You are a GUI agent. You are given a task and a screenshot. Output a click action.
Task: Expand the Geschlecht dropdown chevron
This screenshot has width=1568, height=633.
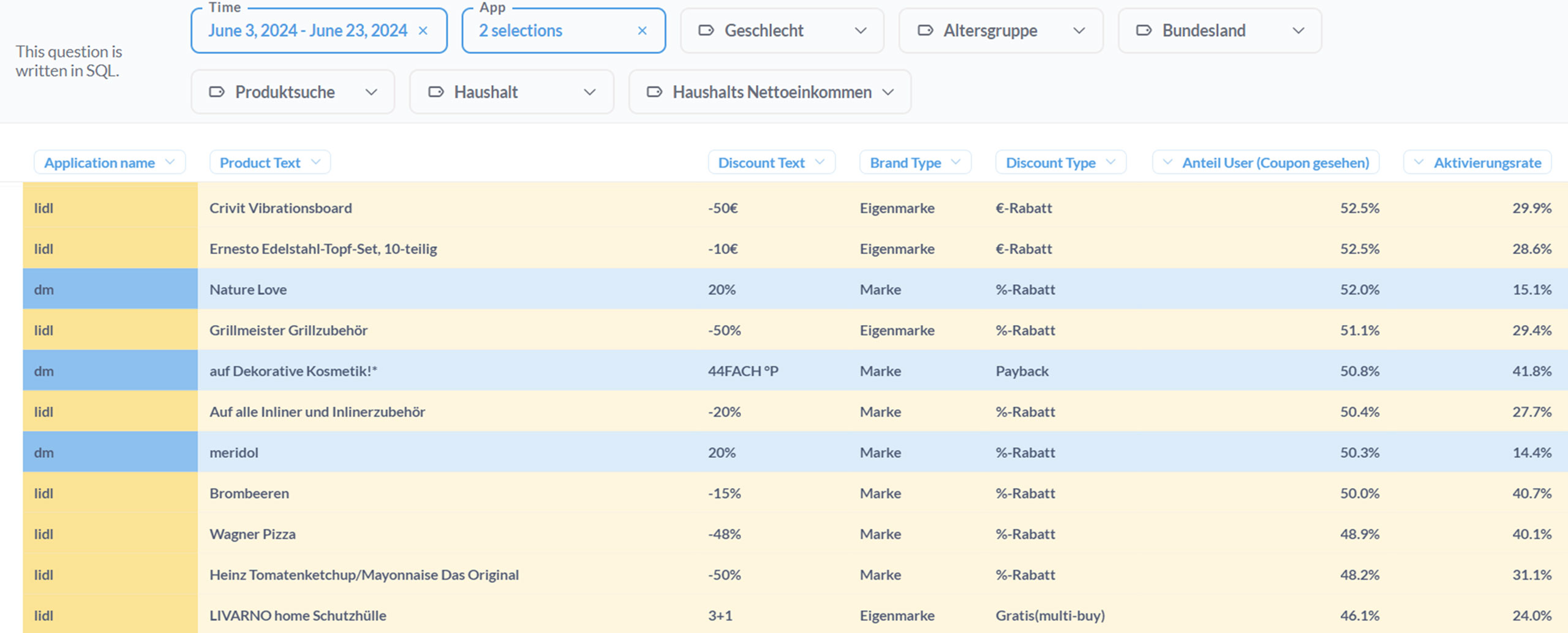(x=861, y=31)
